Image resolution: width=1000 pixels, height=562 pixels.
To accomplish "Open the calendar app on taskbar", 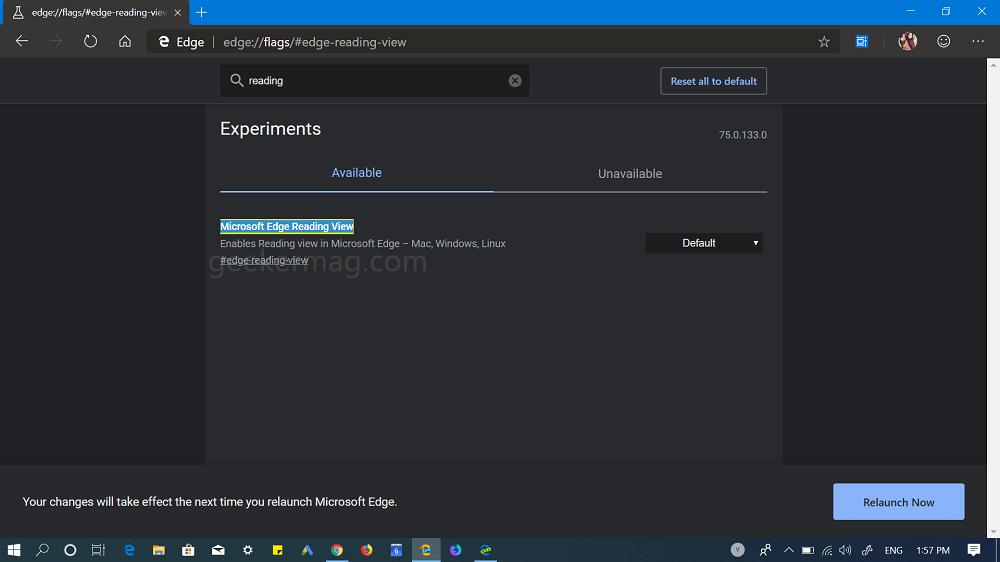I will [396, 550].
